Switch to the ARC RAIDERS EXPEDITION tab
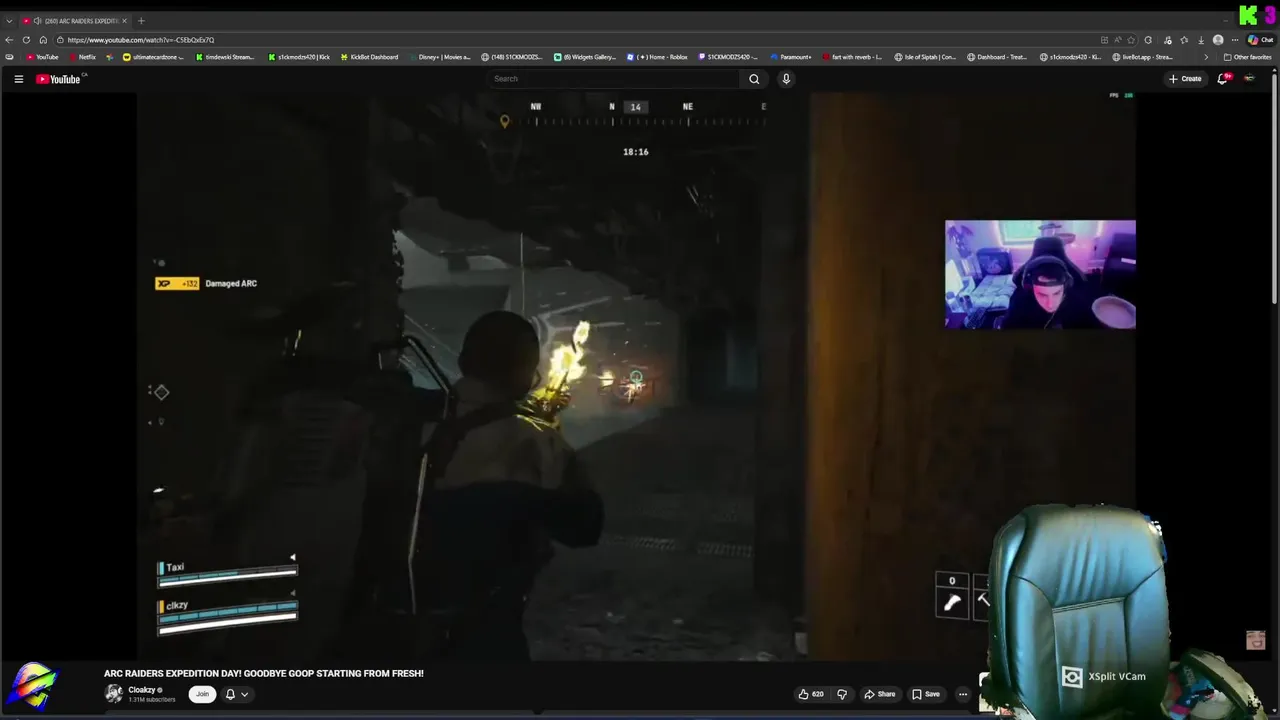Viewport: 1280px width, 720px height. (75, 21)
